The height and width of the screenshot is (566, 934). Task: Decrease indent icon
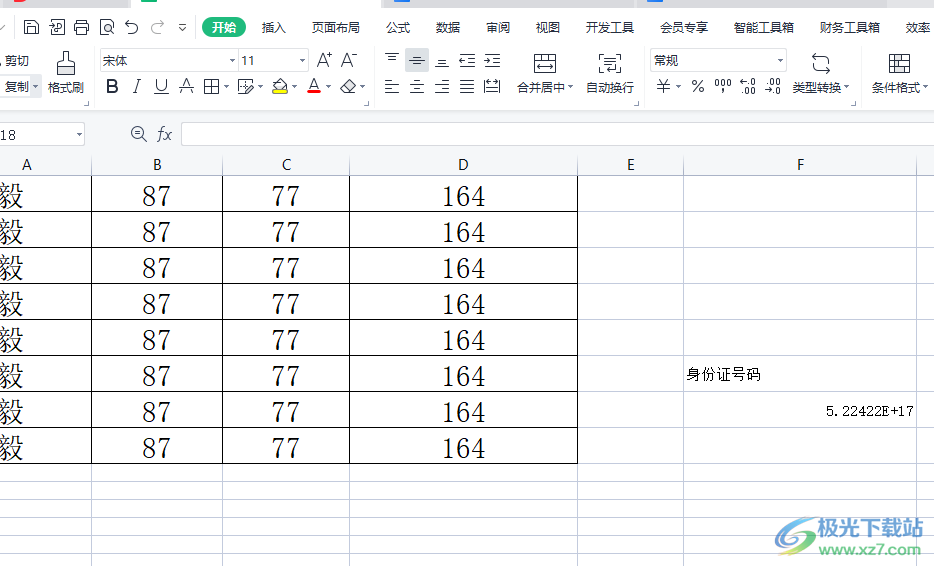pos(467,60)
